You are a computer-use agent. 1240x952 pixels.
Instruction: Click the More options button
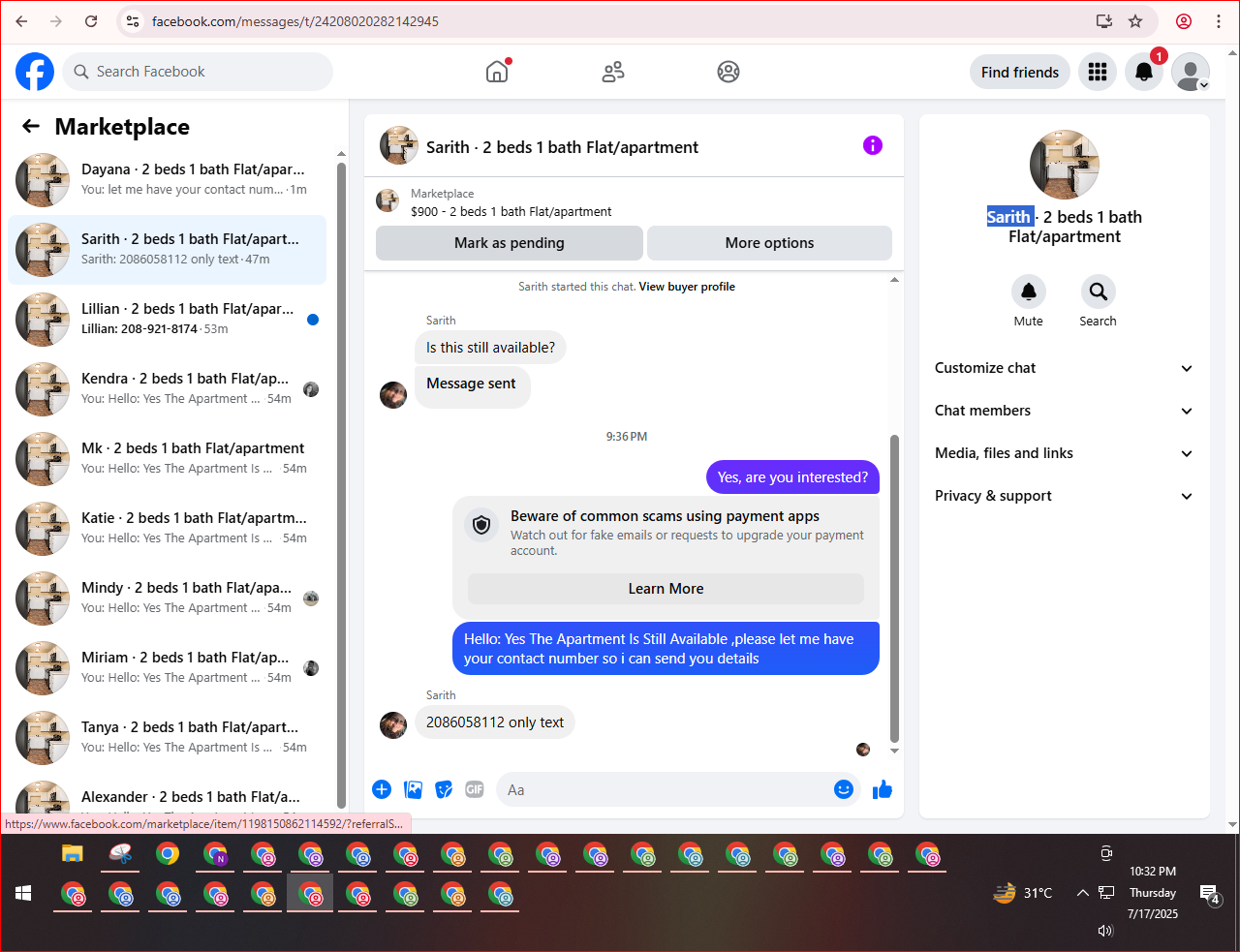tap(769, 243)
